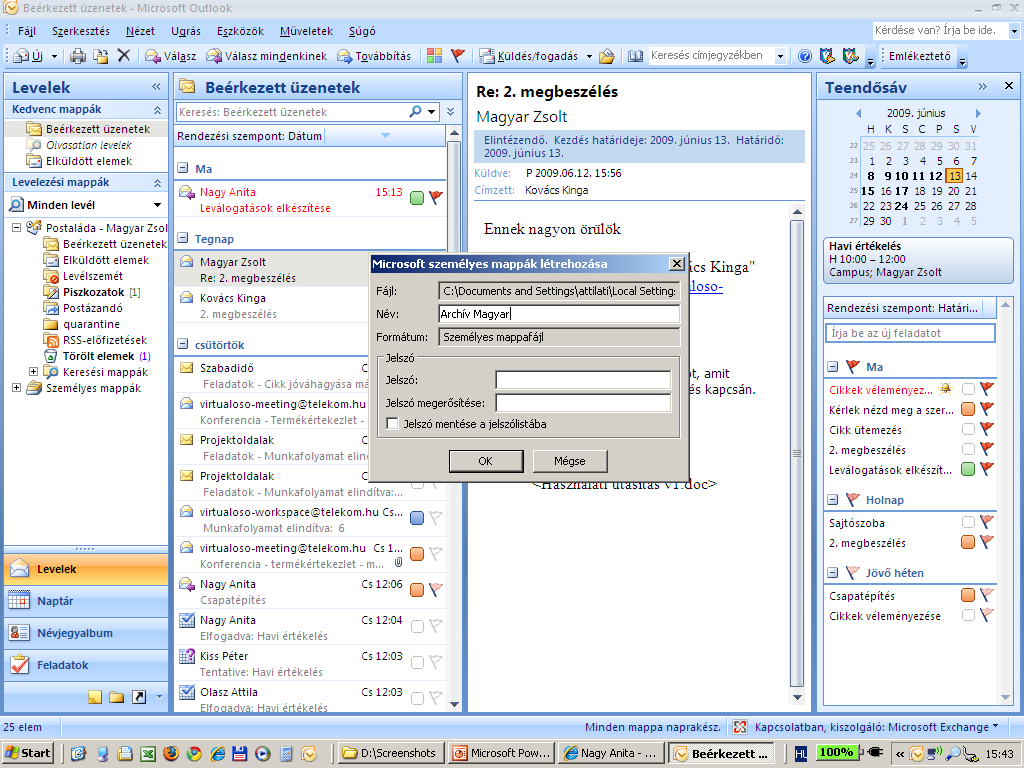Viewport: 1024px width, 768px height.
Task: Open the Fájl menu
Action: point(27,31)
